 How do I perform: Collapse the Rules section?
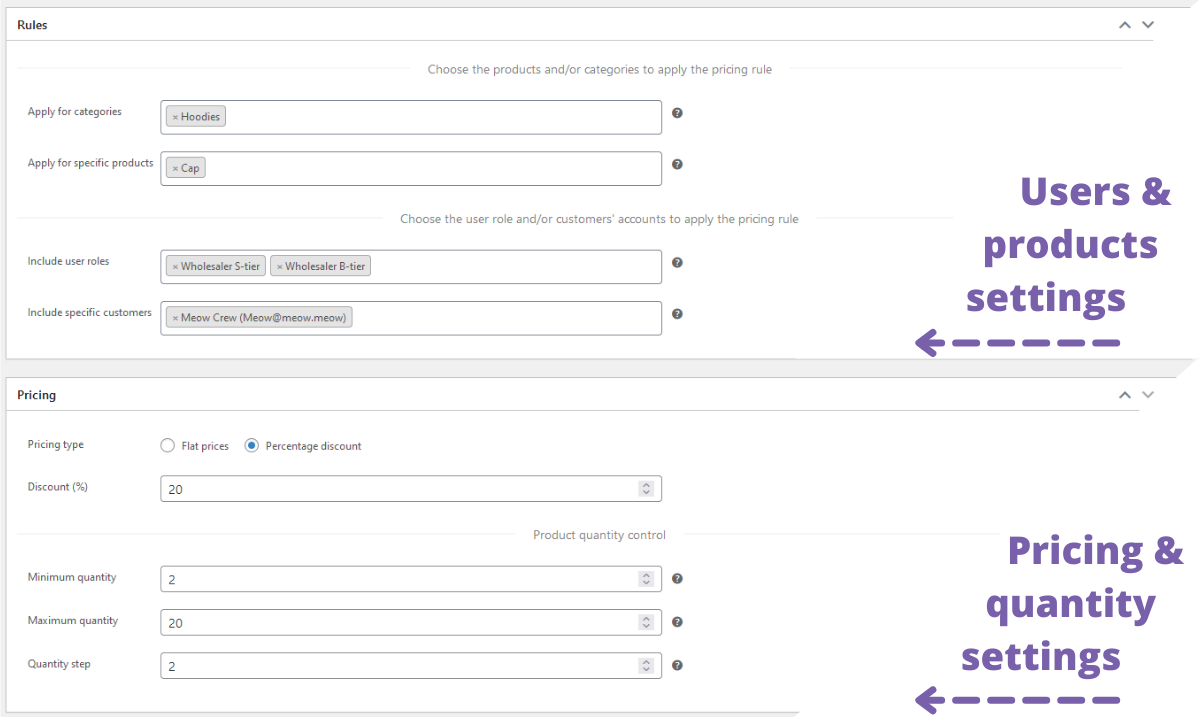1124,24
